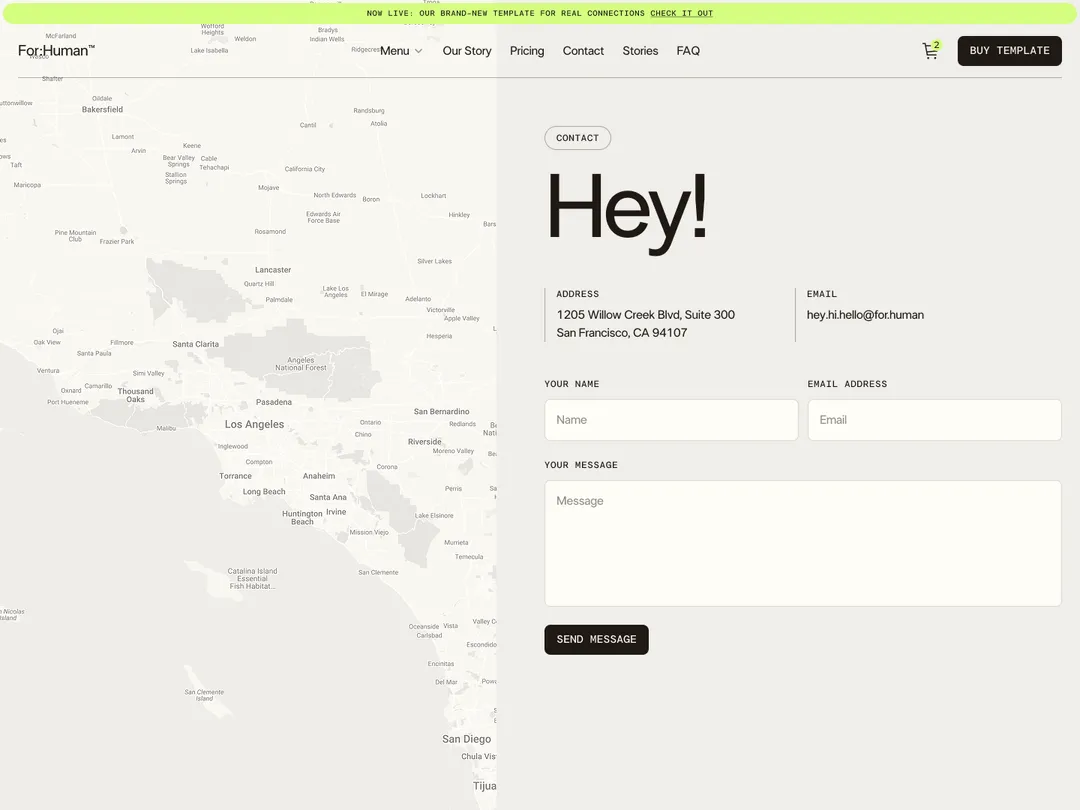This screenshot has width=1080, height=810.
Task: Click the BUY TEMPLATE button
Action: 1009,50
